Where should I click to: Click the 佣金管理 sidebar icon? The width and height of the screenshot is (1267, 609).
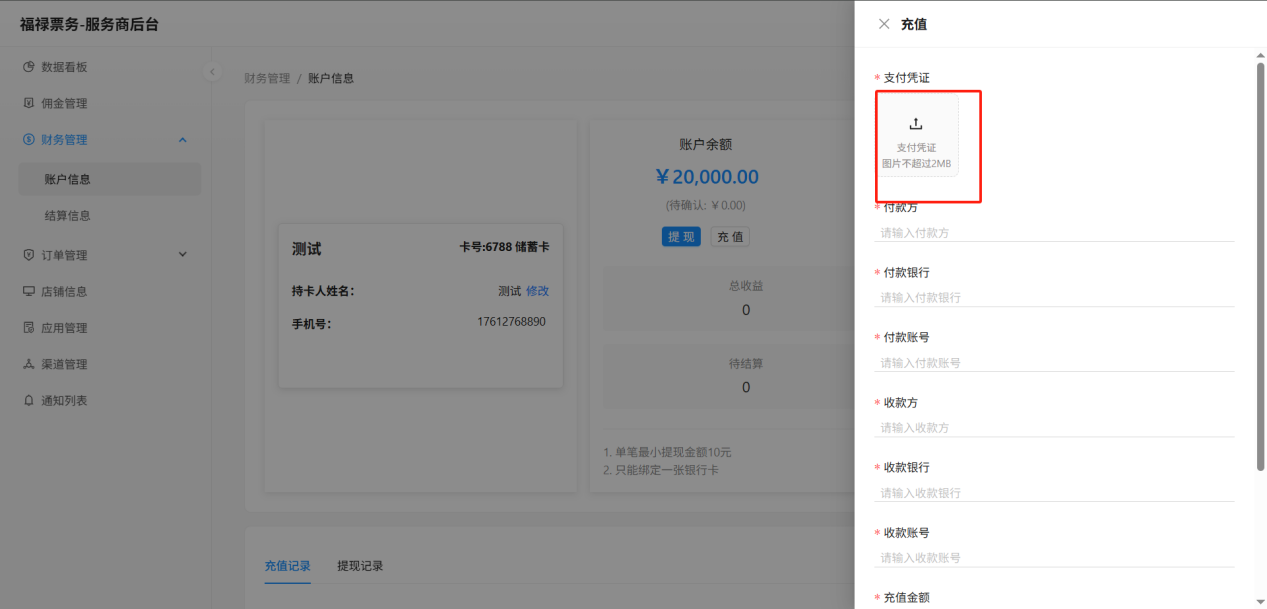pos(29,103)
